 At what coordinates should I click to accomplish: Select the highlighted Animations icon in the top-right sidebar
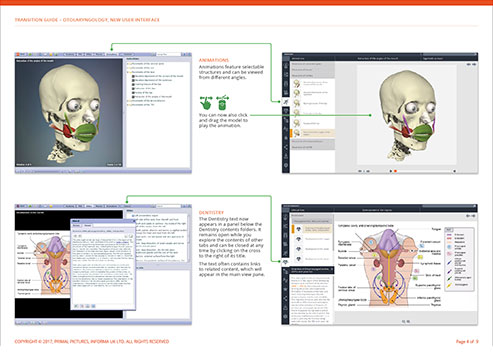click(286, 102)
